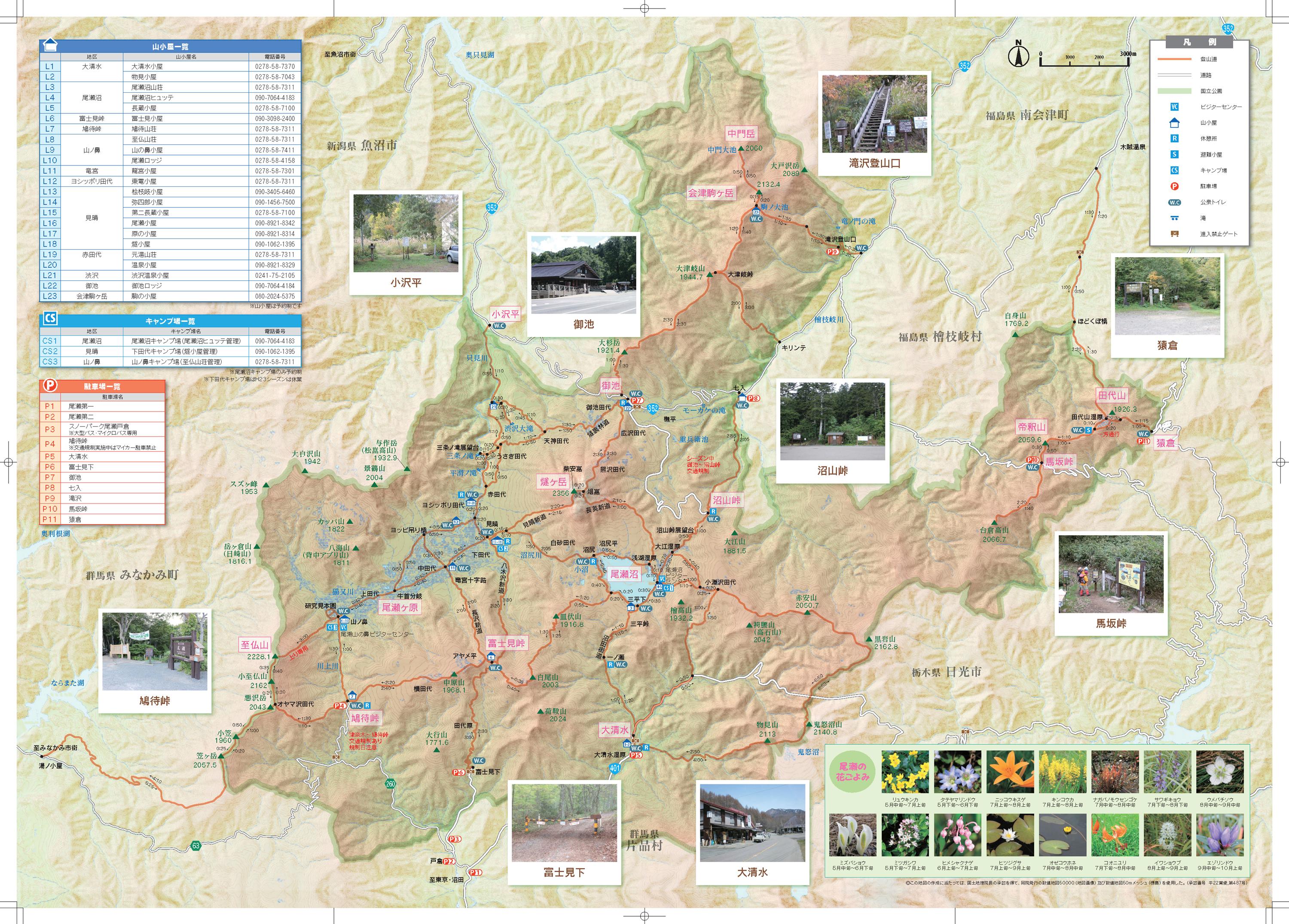Select the ミズバショウ flower photo
The width and height of the screenshot is (1289, 924).
852,835
